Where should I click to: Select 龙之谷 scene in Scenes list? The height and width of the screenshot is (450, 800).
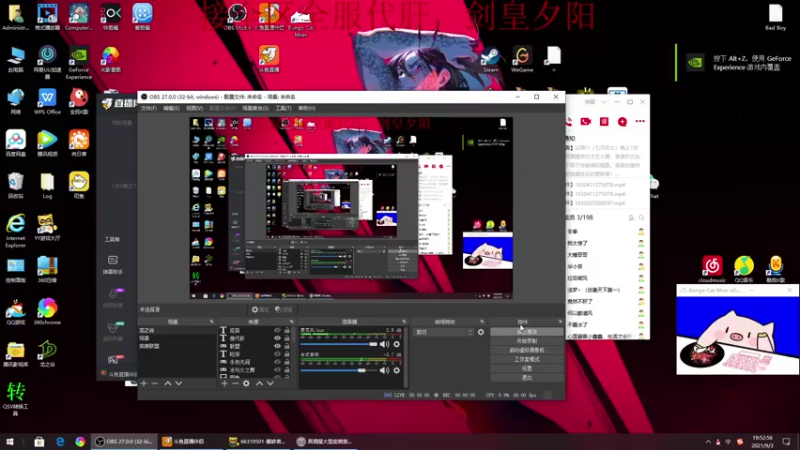point(177,330)
